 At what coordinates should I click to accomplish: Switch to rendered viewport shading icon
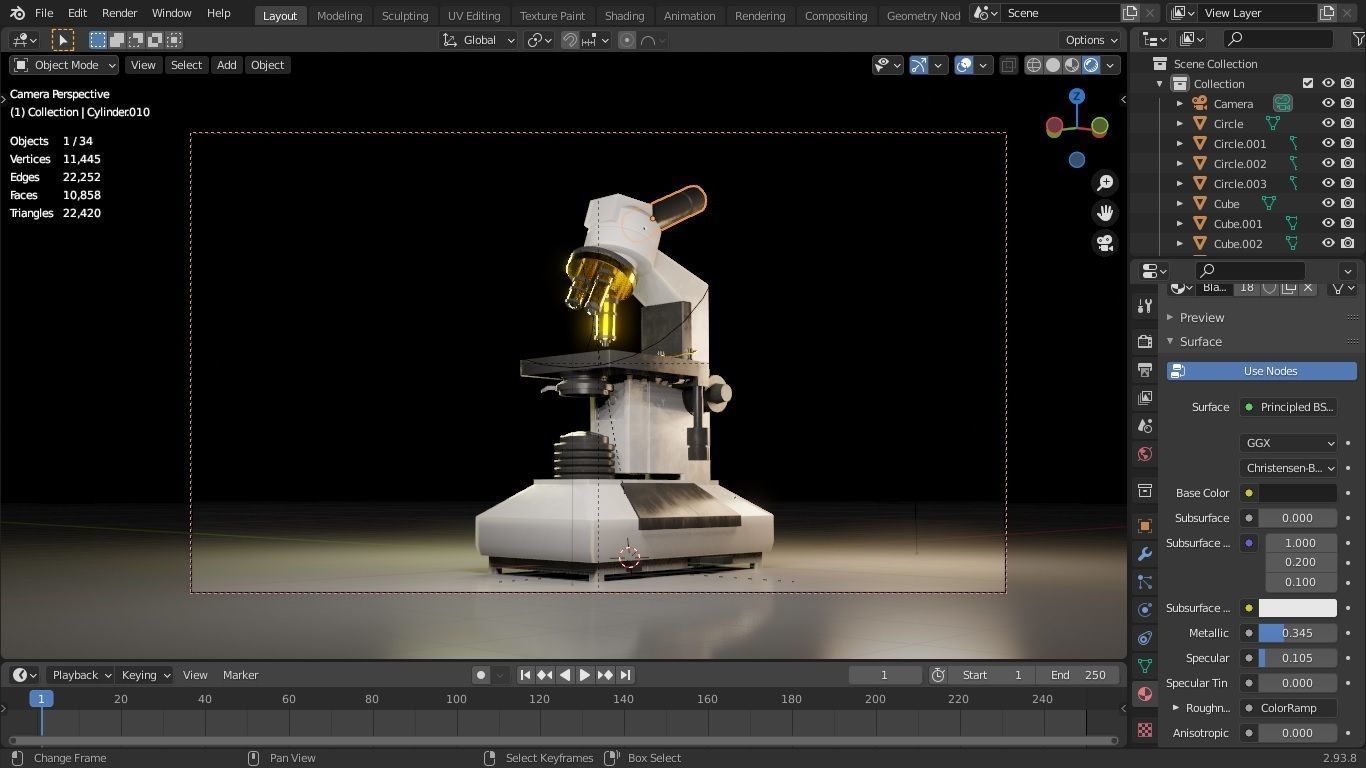pyautogui.click(x=1091, y=65)
